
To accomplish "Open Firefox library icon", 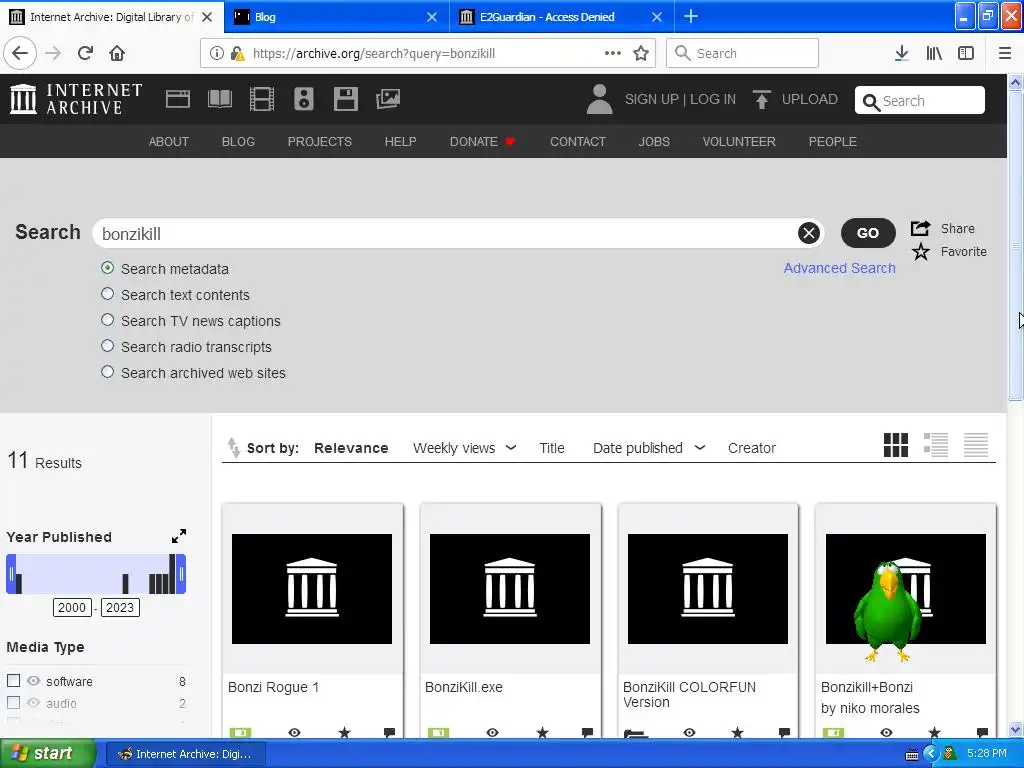I will (x=934, y=54).
